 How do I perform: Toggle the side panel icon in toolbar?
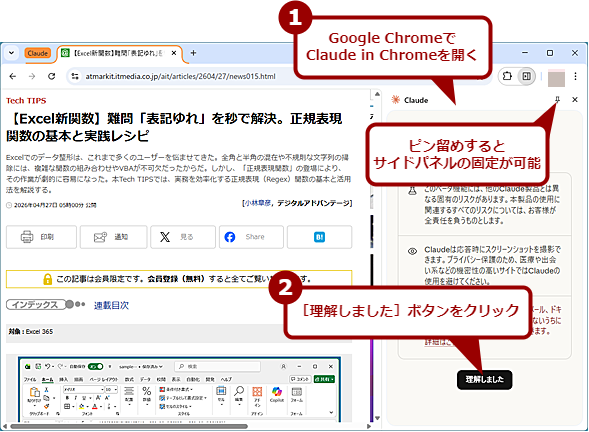[527, 76]
